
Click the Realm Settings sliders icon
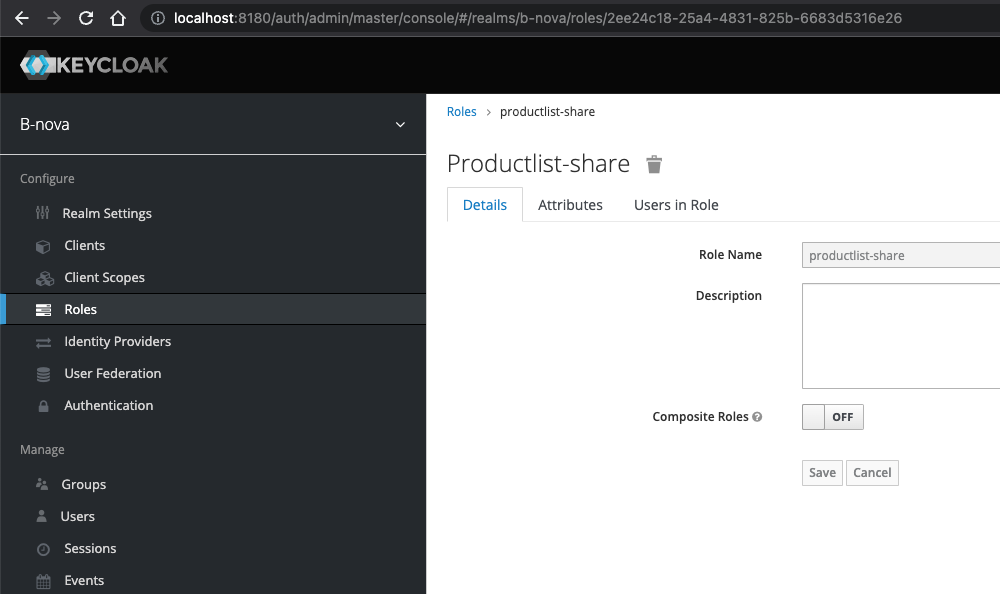[42, 213]
